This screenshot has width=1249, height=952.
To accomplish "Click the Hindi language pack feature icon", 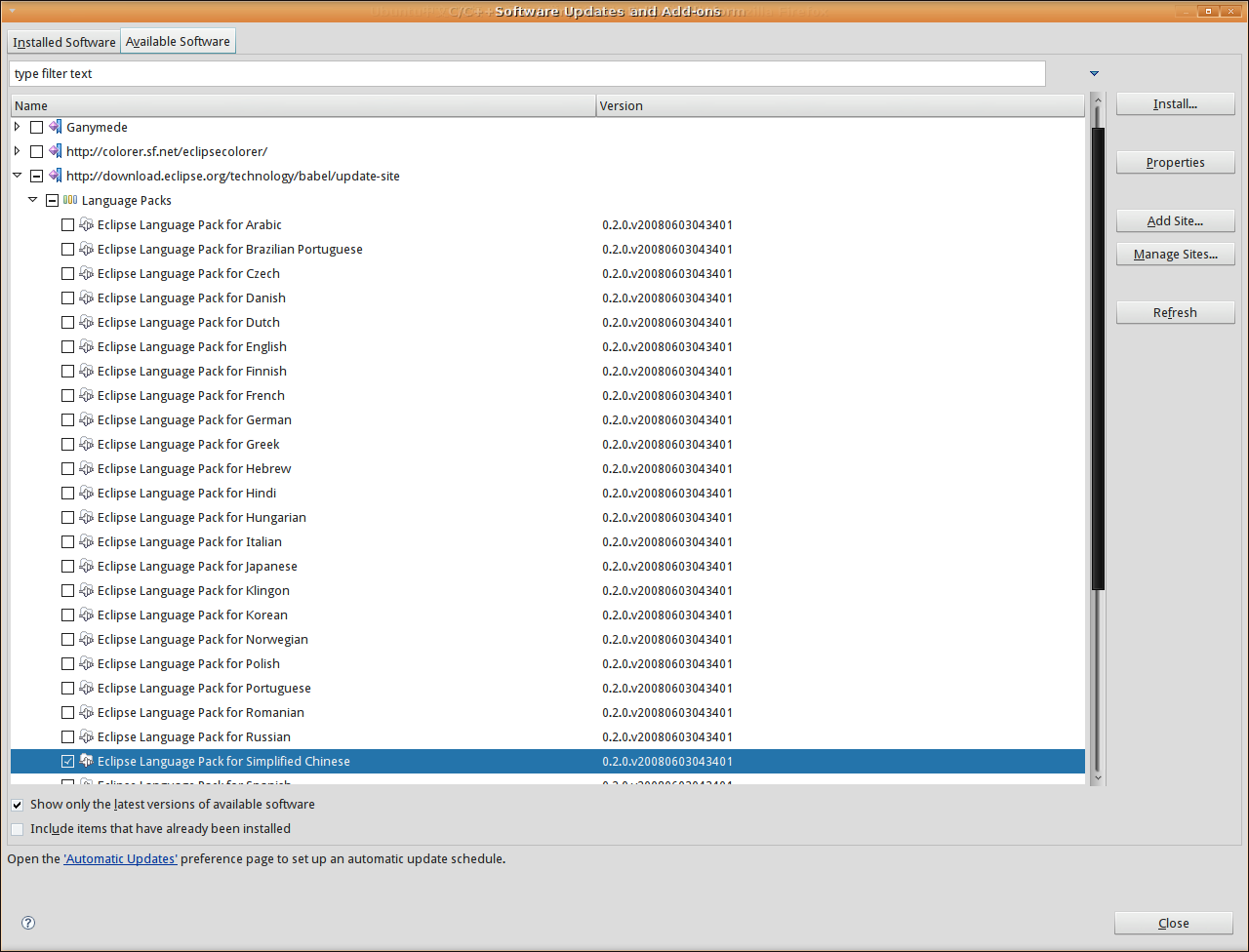I will (x=87, y=493).
